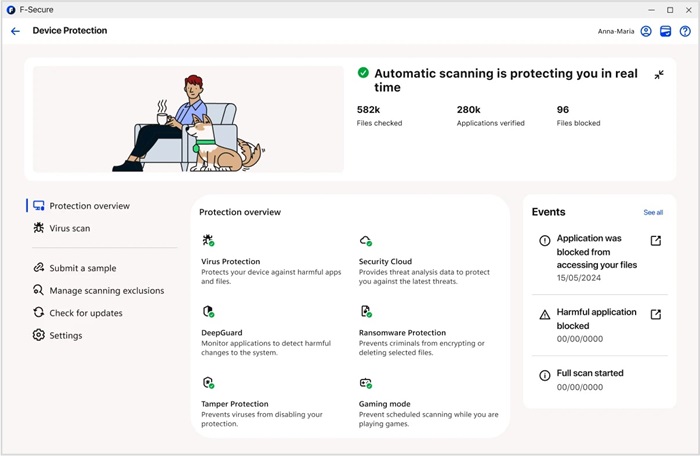Open the Full scan started event

pyautogui.click(x=590, y=373)
